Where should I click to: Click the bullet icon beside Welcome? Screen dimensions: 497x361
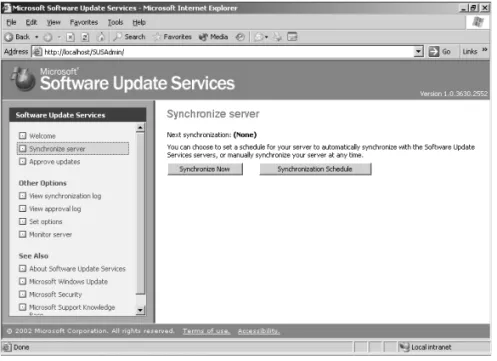click(x=22, y=136)
